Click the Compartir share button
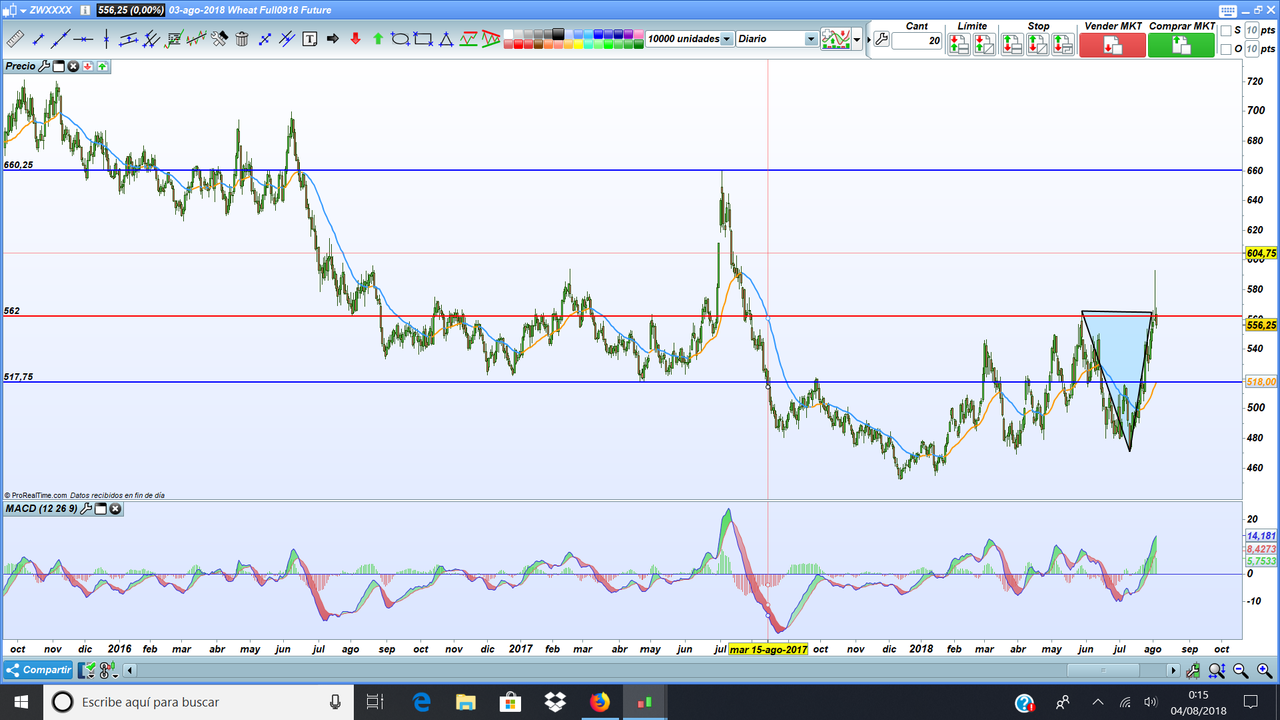 coord(38,670)
